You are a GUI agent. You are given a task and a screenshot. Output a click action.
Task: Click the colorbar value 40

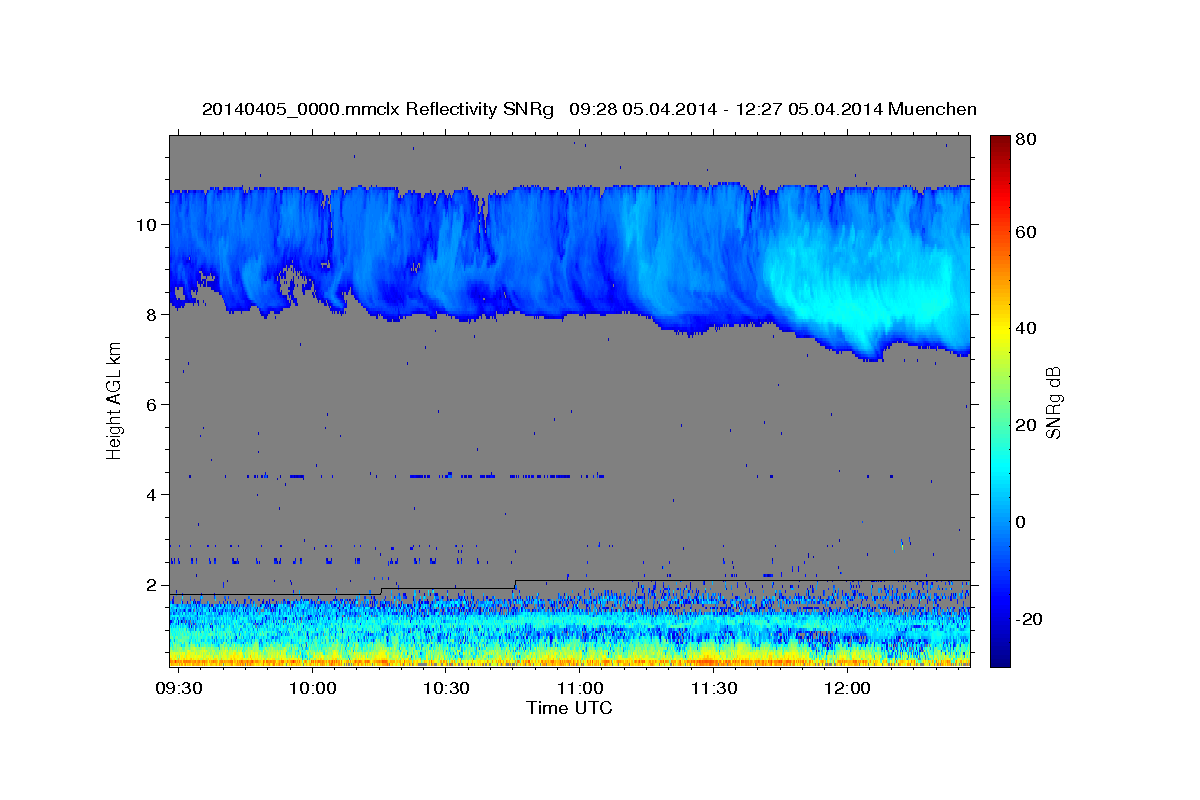click(x=1026, y=328)
